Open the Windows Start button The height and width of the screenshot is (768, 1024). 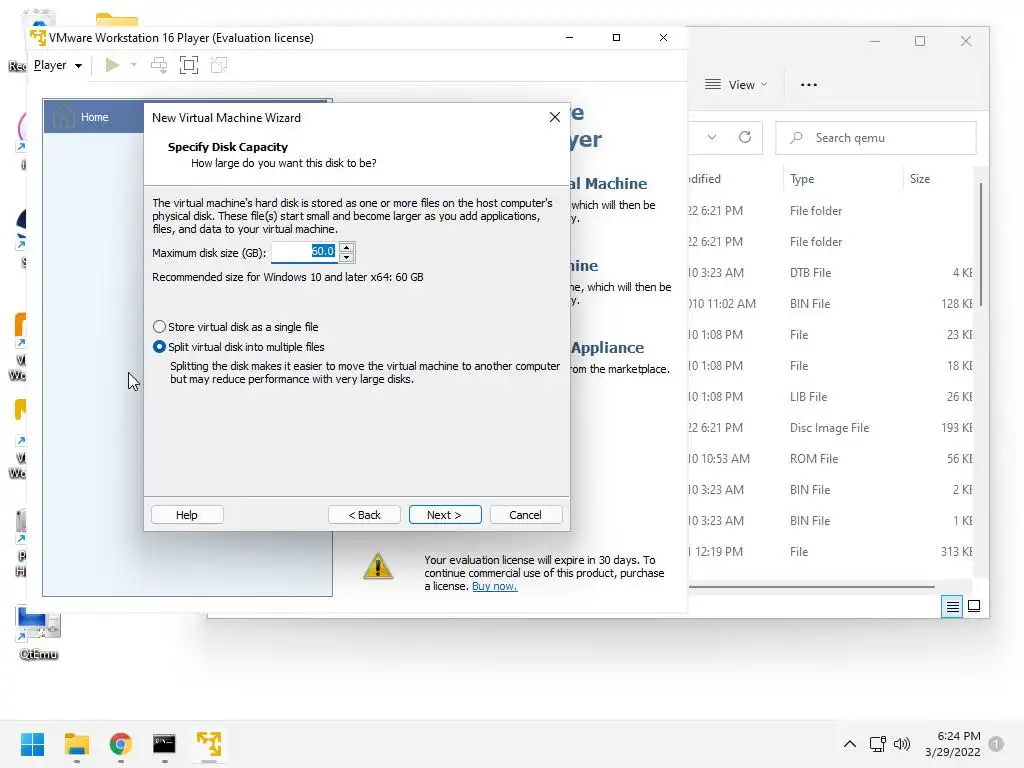click(32, 744)
